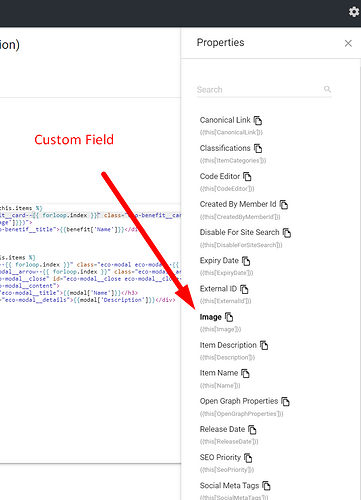Image resolution: width=361 pixels, height=500 pixels.
Task: Click the {{this['Name']}} code text
Action: pos(220,386)
